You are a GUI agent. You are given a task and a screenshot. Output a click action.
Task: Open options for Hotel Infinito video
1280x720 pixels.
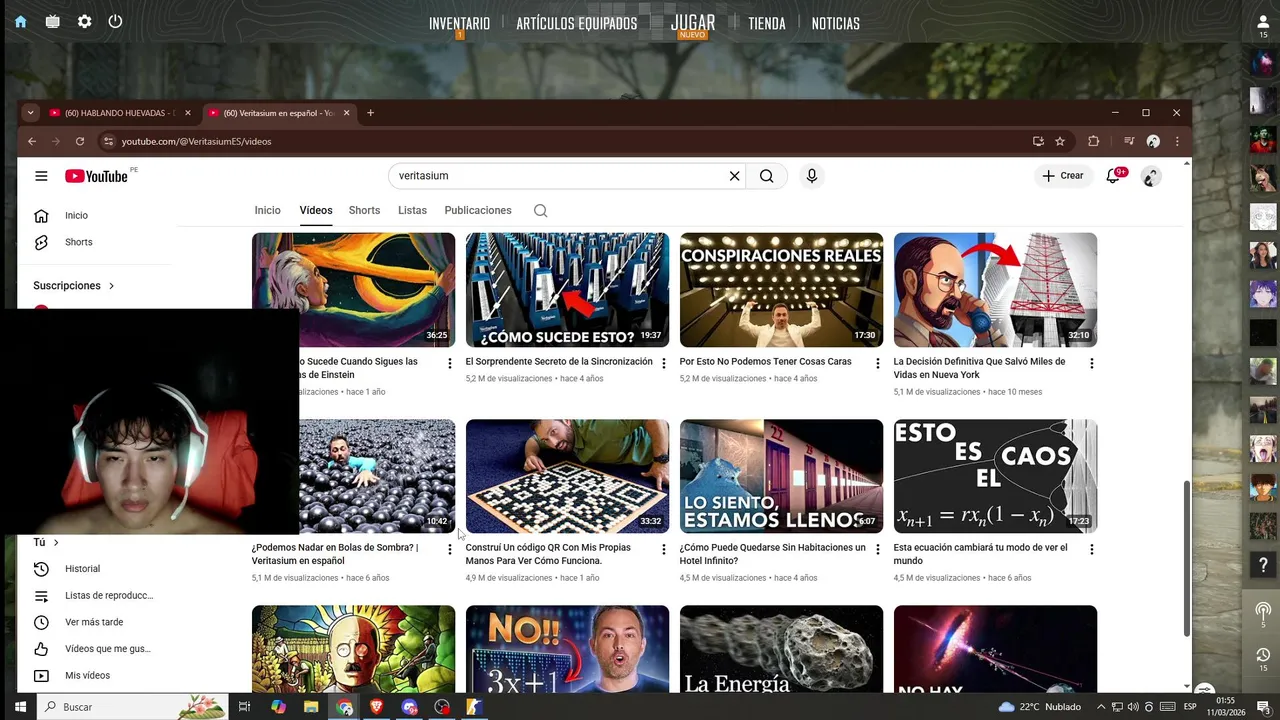pos(877,549)
